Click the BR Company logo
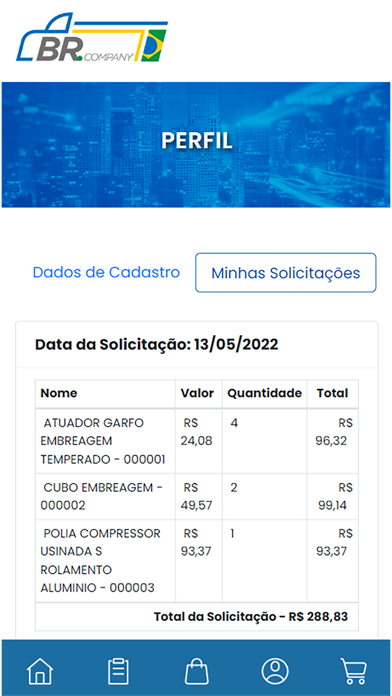The image size is (392, 696). [92, 38]
